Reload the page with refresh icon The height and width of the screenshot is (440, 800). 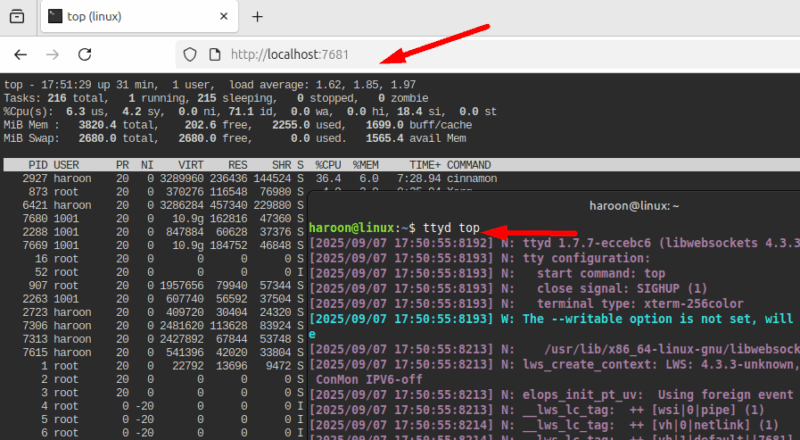[85, 55]
